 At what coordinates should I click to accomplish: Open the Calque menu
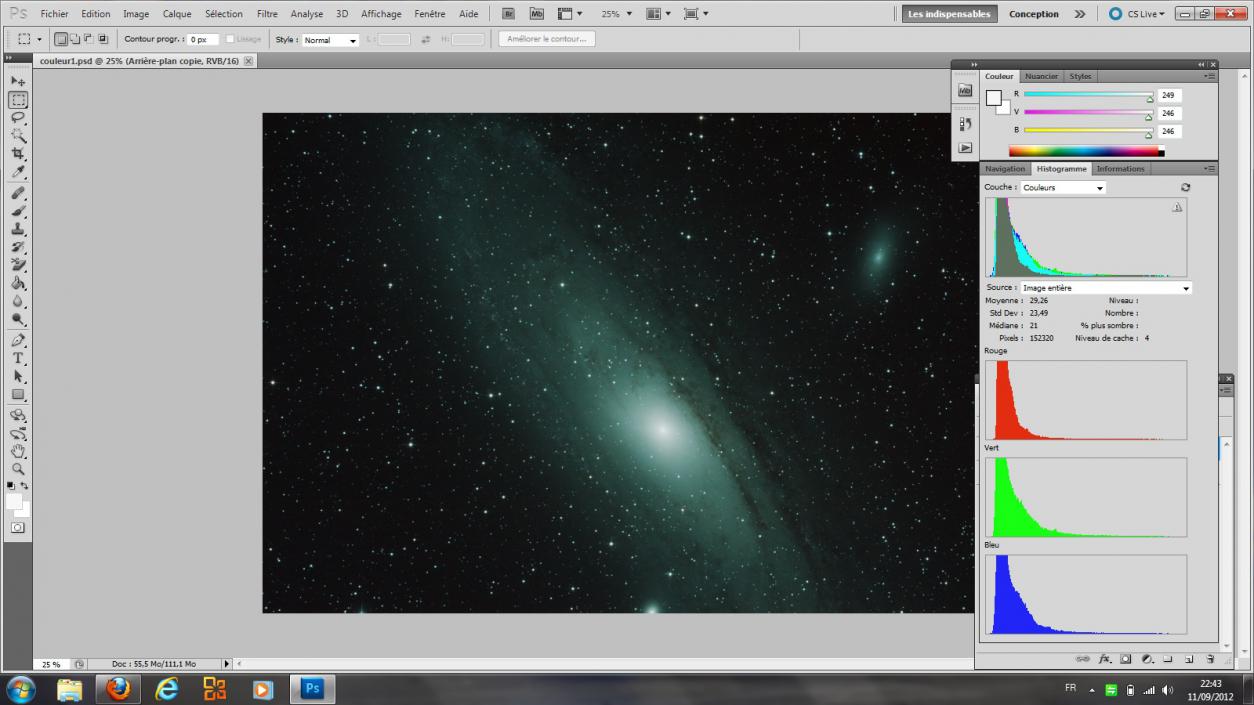pos(177,14)
